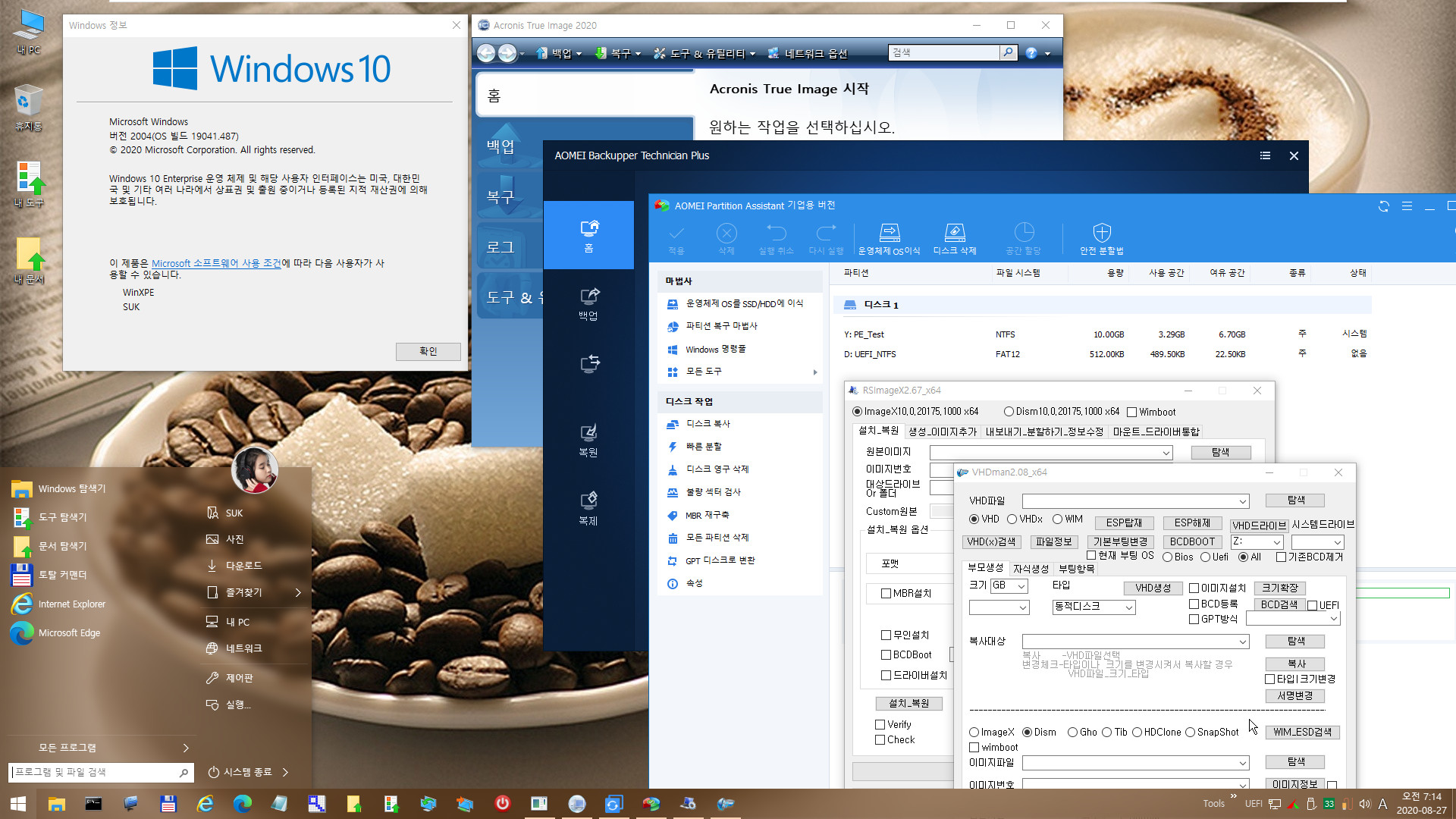Open 내 도구 desktop icon
This screenshot has width=1456, height=819.
pyautogui.click(x=29, y=184)
